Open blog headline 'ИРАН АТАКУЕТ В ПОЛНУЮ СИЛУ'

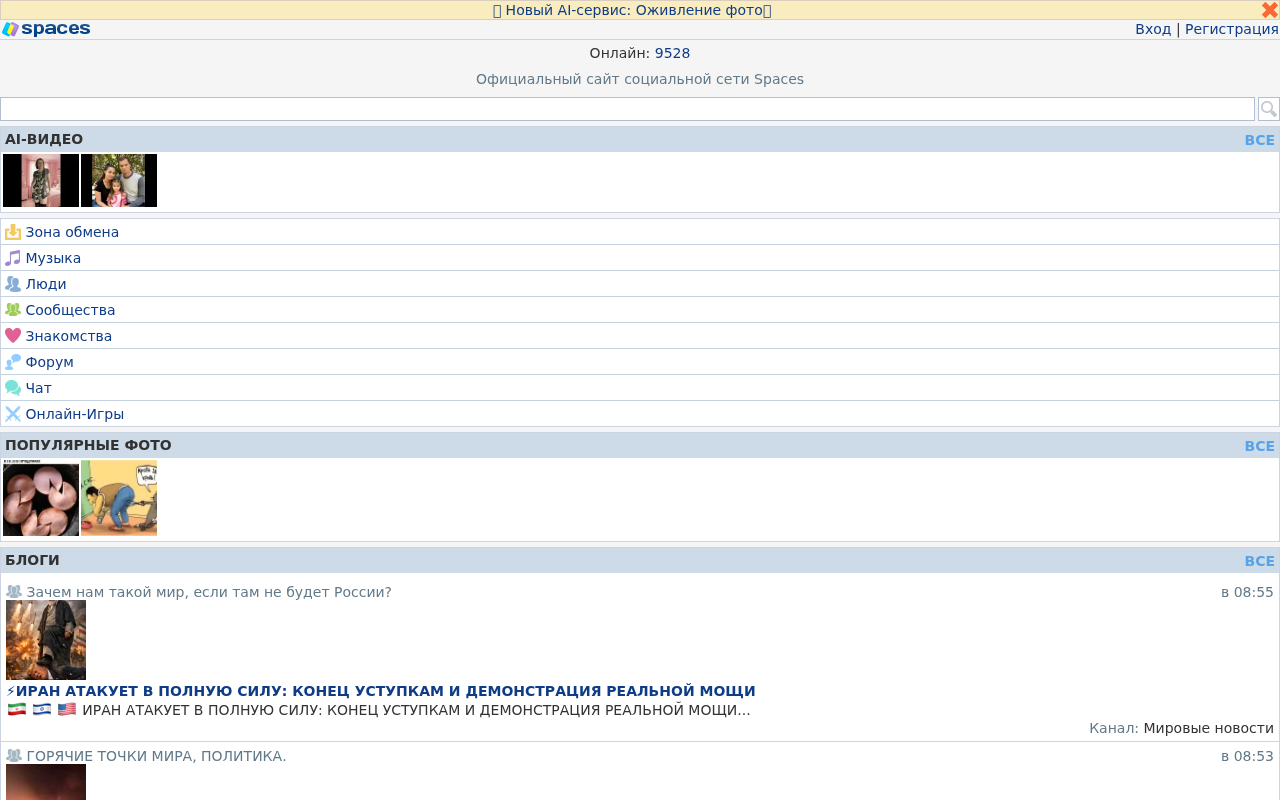point(381,691)
